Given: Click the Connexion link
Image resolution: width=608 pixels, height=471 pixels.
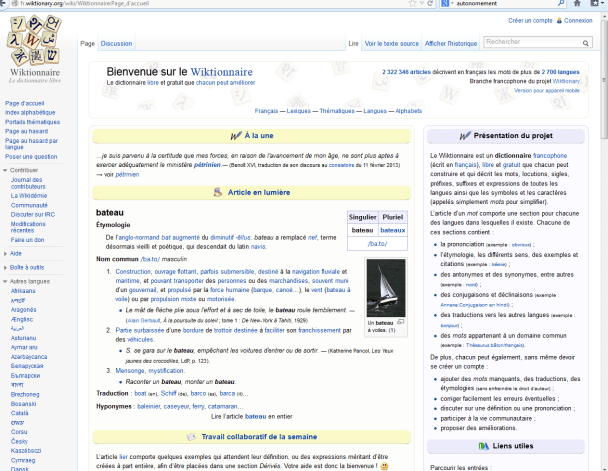Looking at the screenshot, I should [x=578, y=21].
